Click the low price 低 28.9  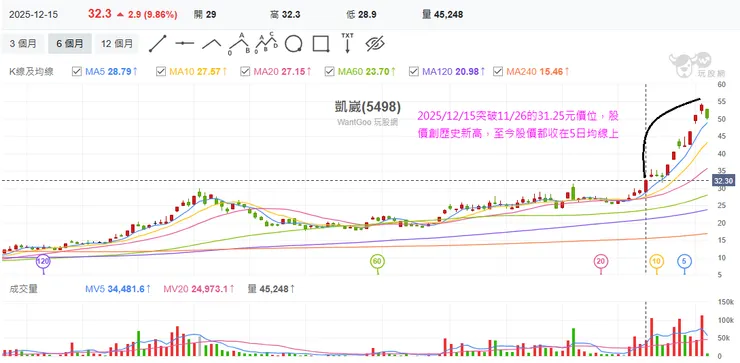tap(361, 15)
